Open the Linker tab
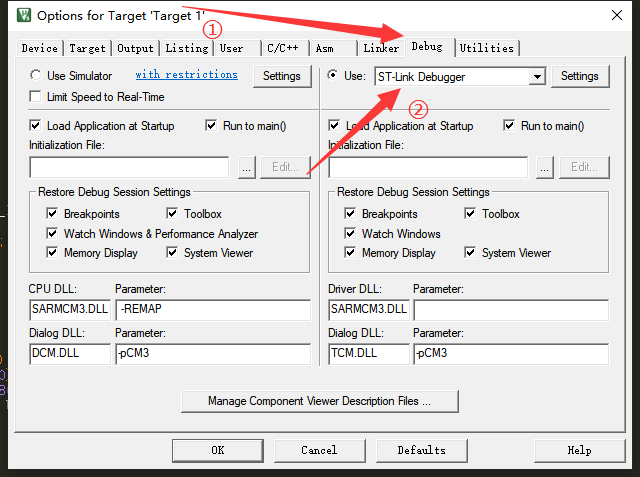The image size is (640, 477). tap(381, 48)
